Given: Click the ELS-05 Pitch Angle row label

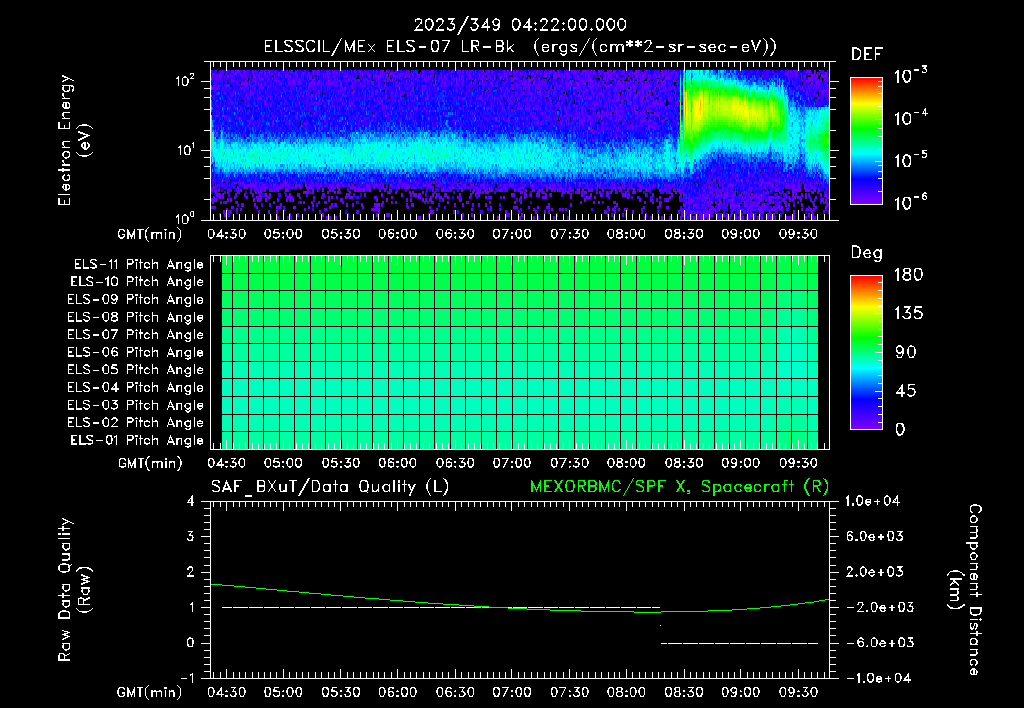Looking at the screenshot, I should (136, 370).
